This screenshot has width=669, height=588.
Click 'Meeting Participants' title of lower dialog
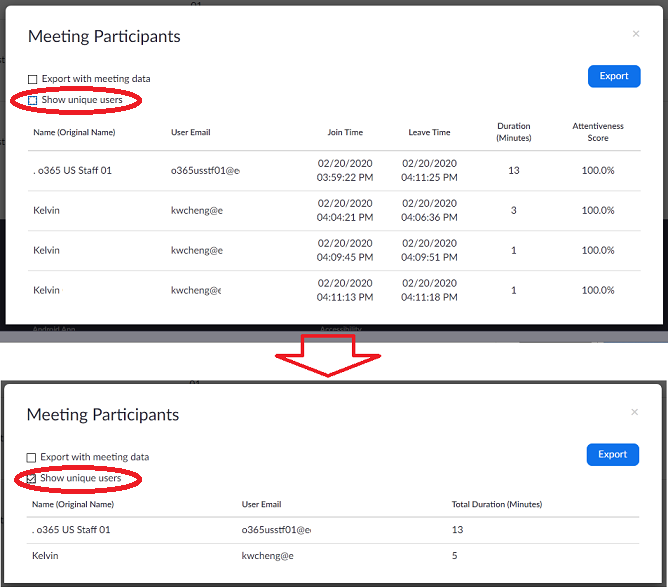click(103, 415)
